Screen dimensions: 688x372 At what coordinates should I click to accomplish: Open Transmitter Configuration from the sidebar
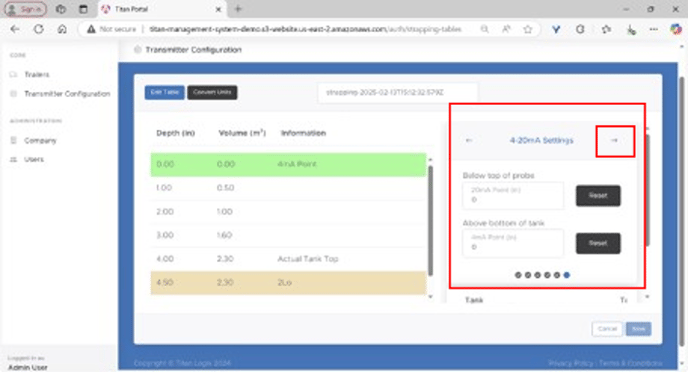[67, 94]
